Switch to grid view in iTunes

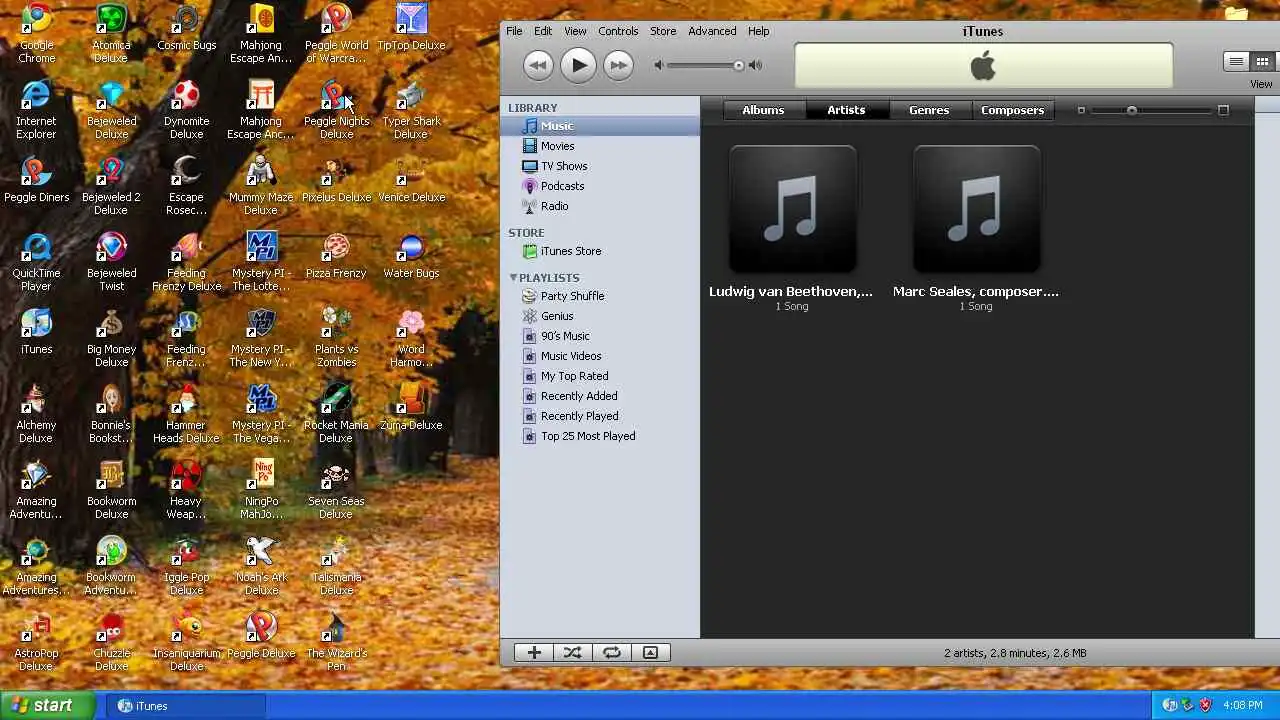1262,62
